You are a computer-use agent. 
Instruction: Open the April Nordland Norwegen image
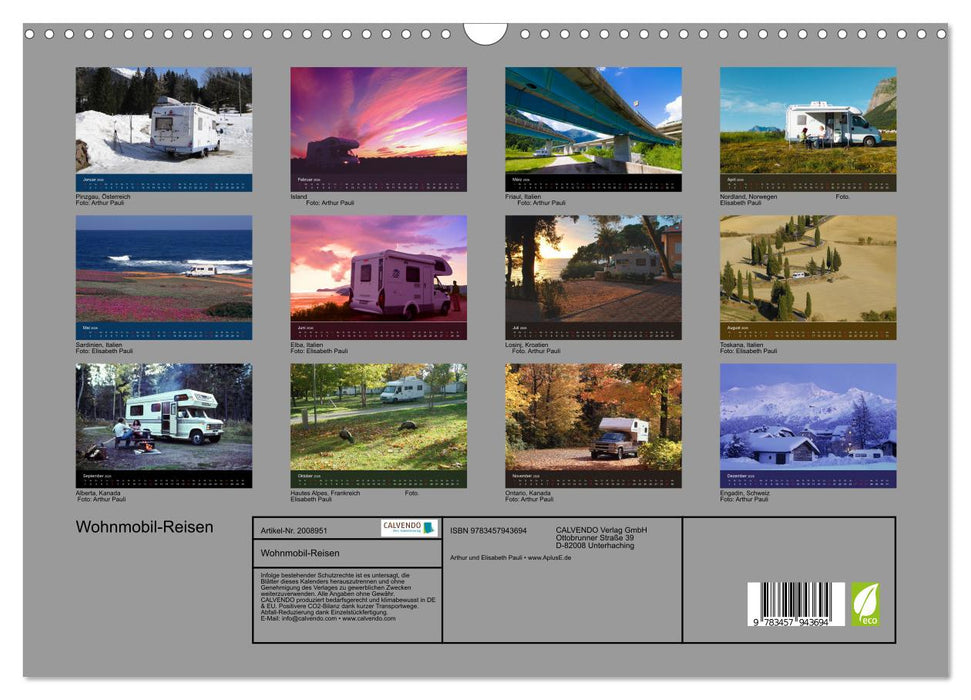tap(804, 120)
